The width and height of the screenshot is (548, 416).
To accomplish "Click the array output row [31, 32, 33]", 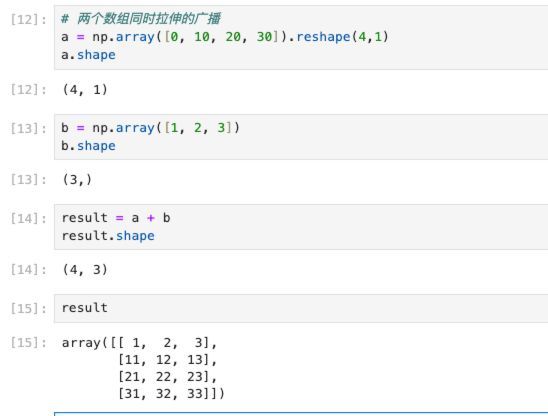I will [172, 394].
